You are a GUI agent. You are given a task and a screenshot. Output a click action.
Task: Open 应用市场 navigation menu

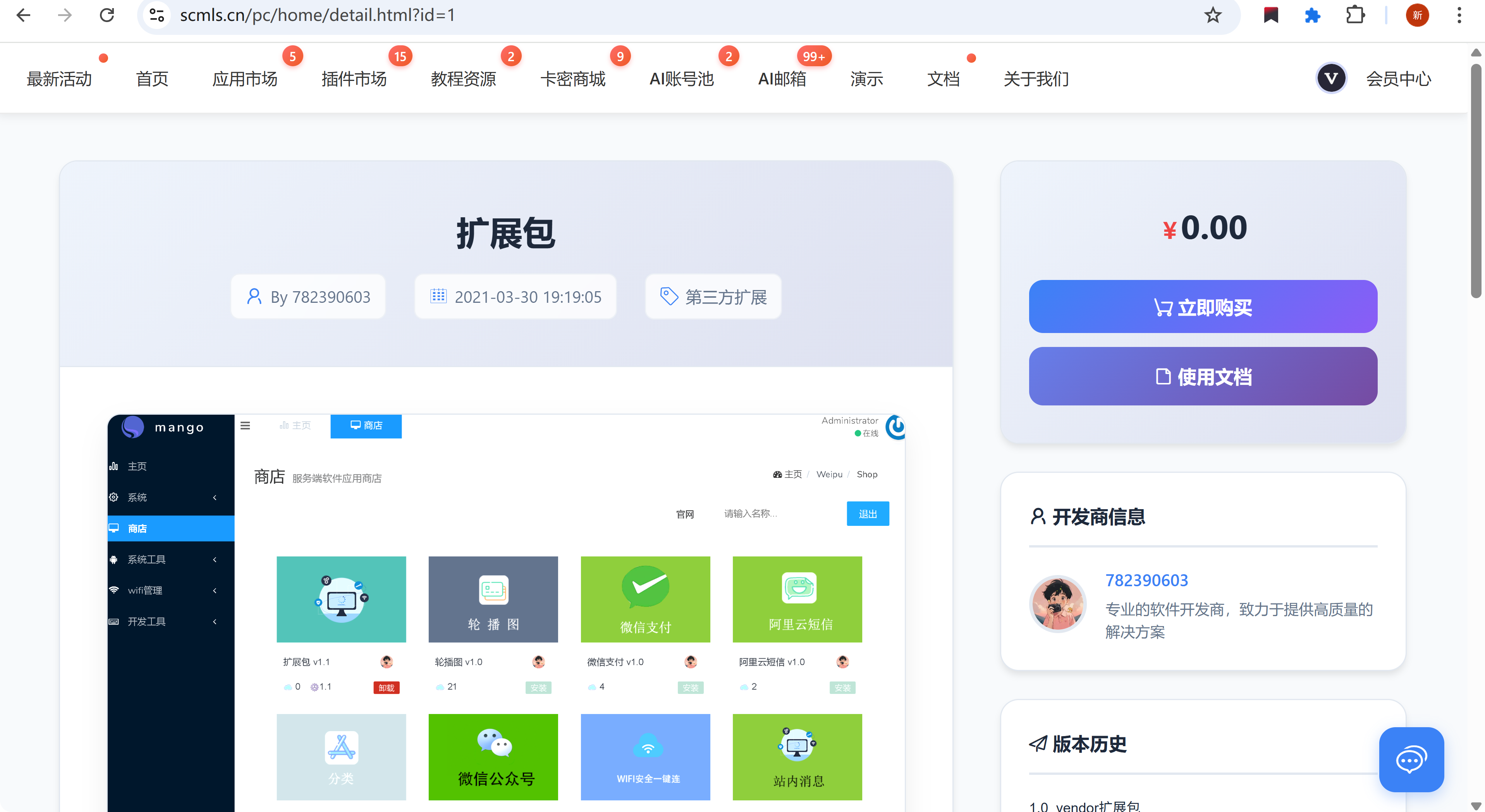[x=244, y=79]
